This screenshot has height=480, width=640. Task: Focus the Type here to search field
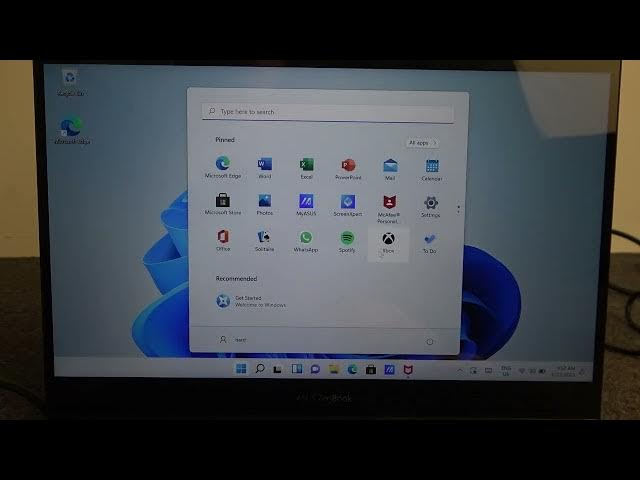point(327,112)
